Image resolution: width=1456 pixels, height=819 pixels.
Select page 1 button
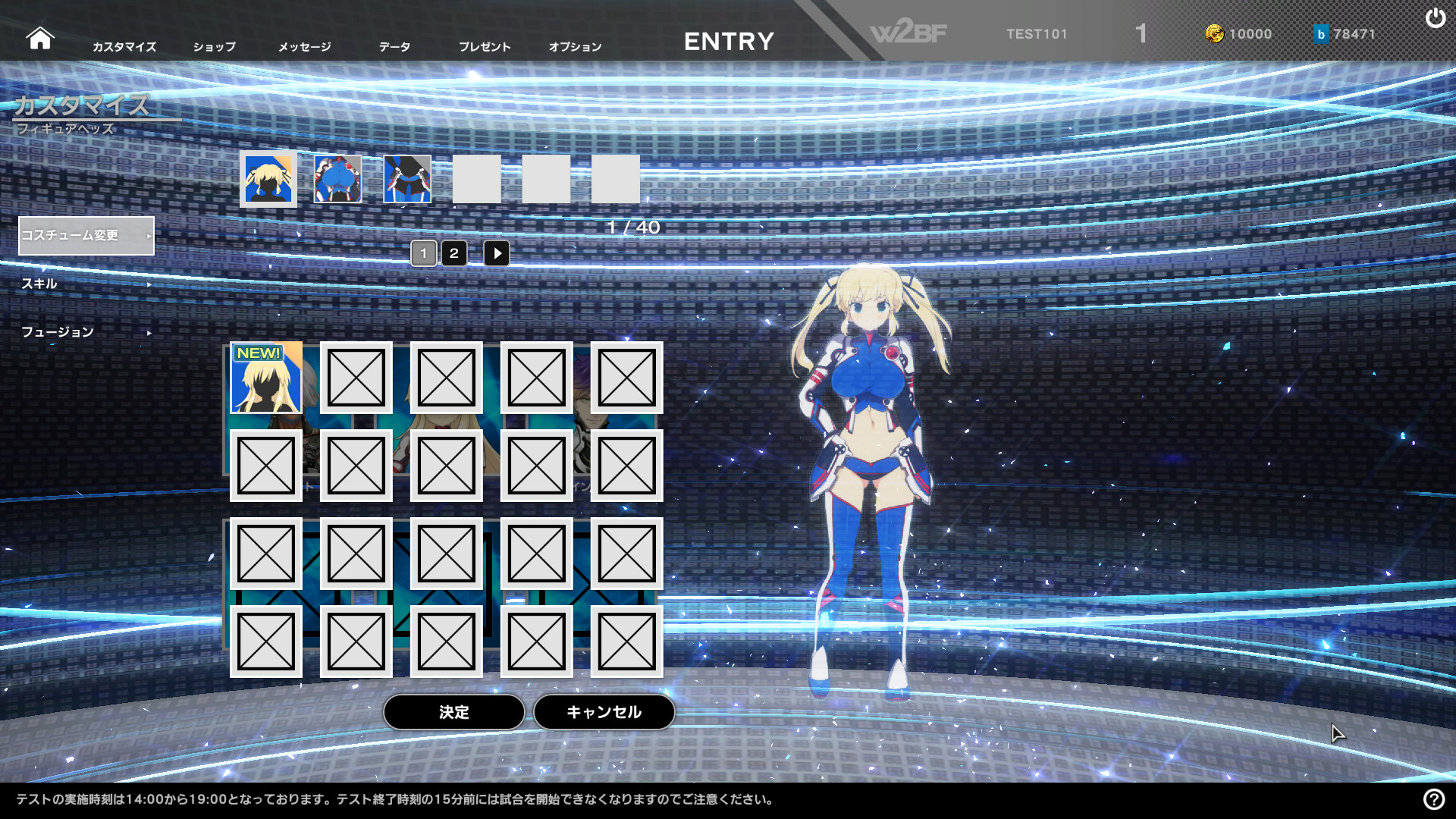tap(423, 253)
